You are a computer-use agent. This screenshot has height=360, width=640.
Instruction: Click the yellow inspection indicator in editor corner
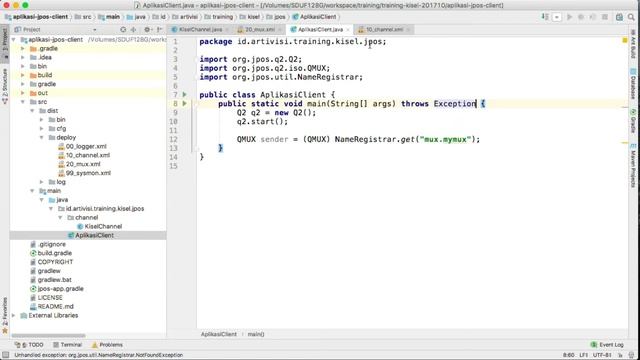coord(625,40)
